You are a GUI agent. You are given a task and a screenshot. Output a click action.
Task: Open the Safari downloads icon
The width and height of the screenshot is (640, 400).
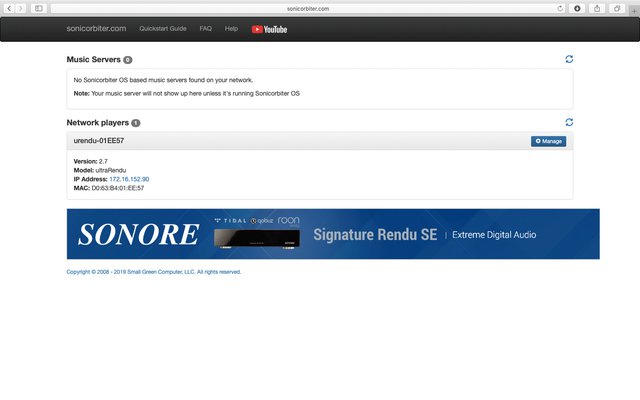[577, 8]
